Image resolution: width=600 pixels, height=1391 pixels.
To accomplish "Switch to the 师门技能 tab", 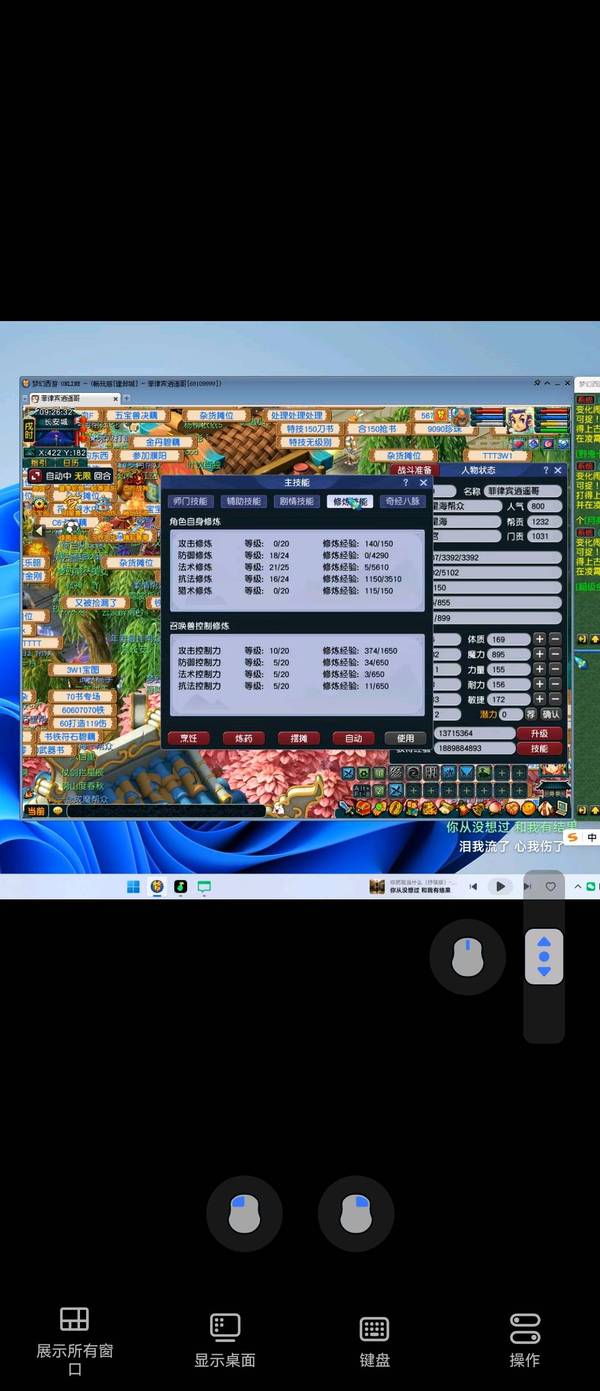I will [190, 501].
